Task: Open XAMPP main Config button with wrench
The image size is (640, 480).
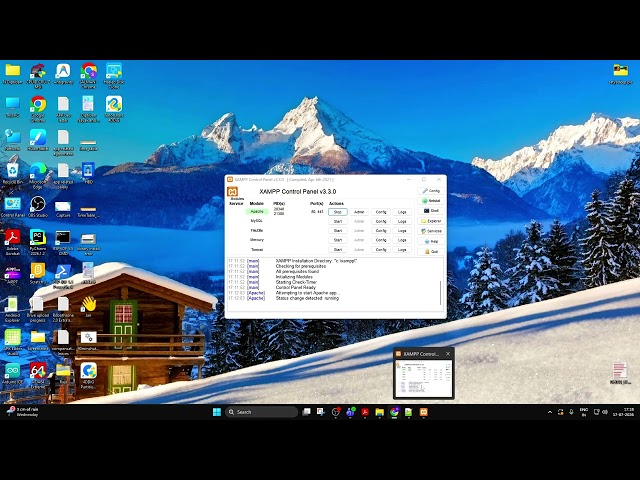Action: 431,191
